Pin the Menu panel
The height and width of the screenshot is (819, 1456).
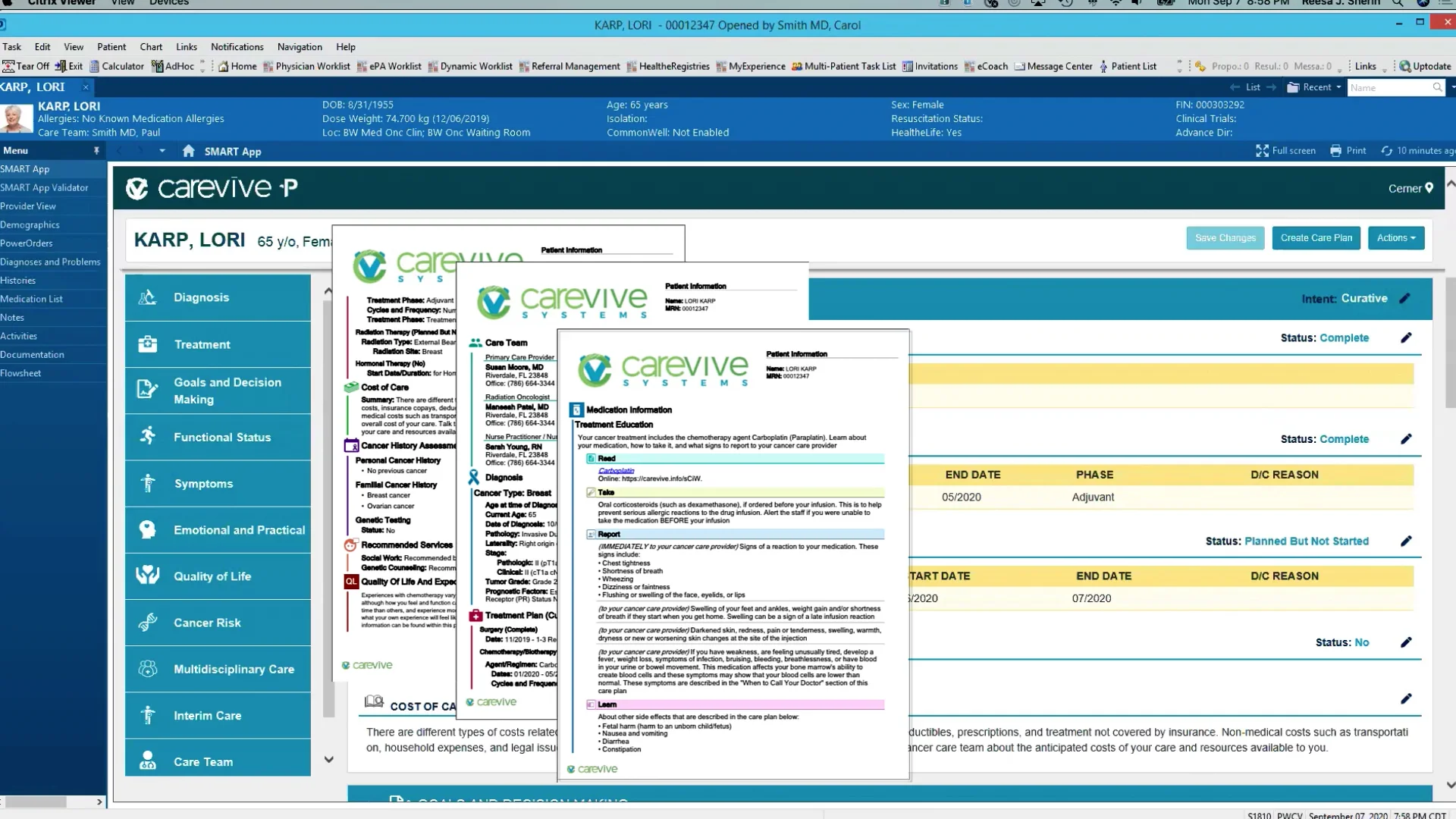tap(96, 151)
